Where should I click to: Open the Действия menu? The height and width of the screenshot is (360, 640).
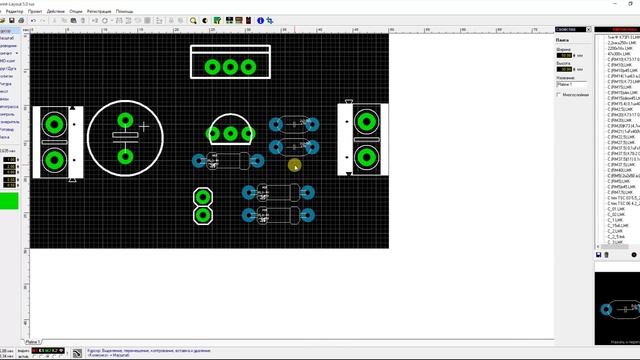point(56,11)
